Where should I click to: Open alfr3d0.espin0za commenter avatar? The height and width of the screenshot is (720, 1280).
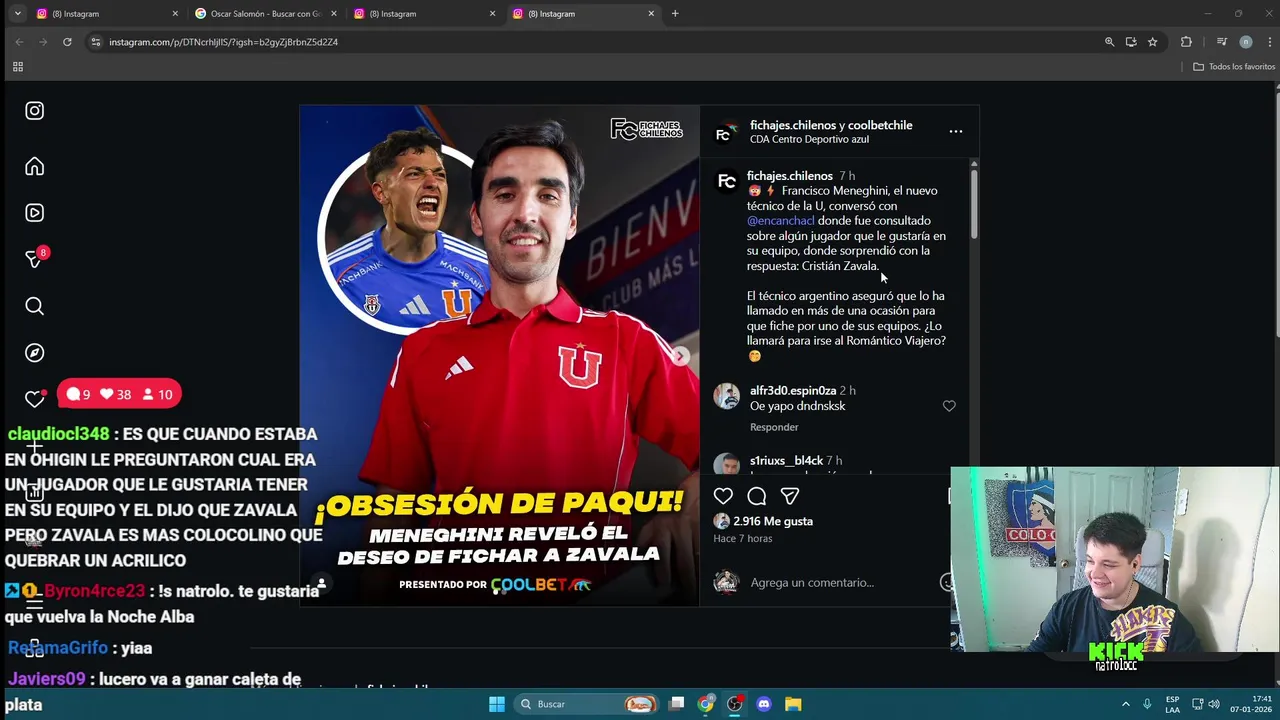pyautogui.click(x=726, y=396)
